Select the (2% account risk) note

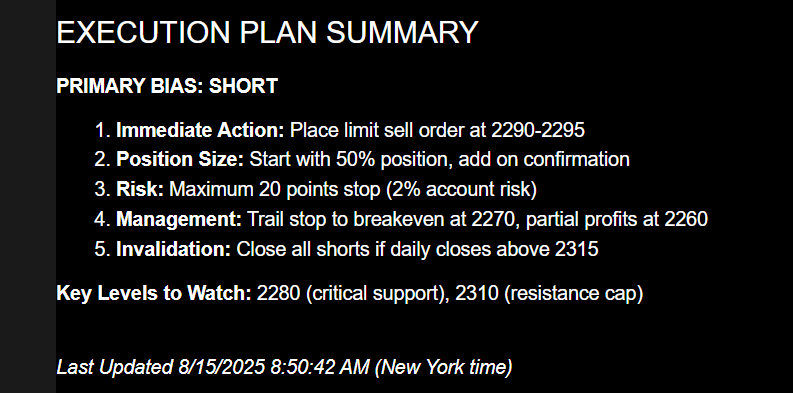[461, 190]
